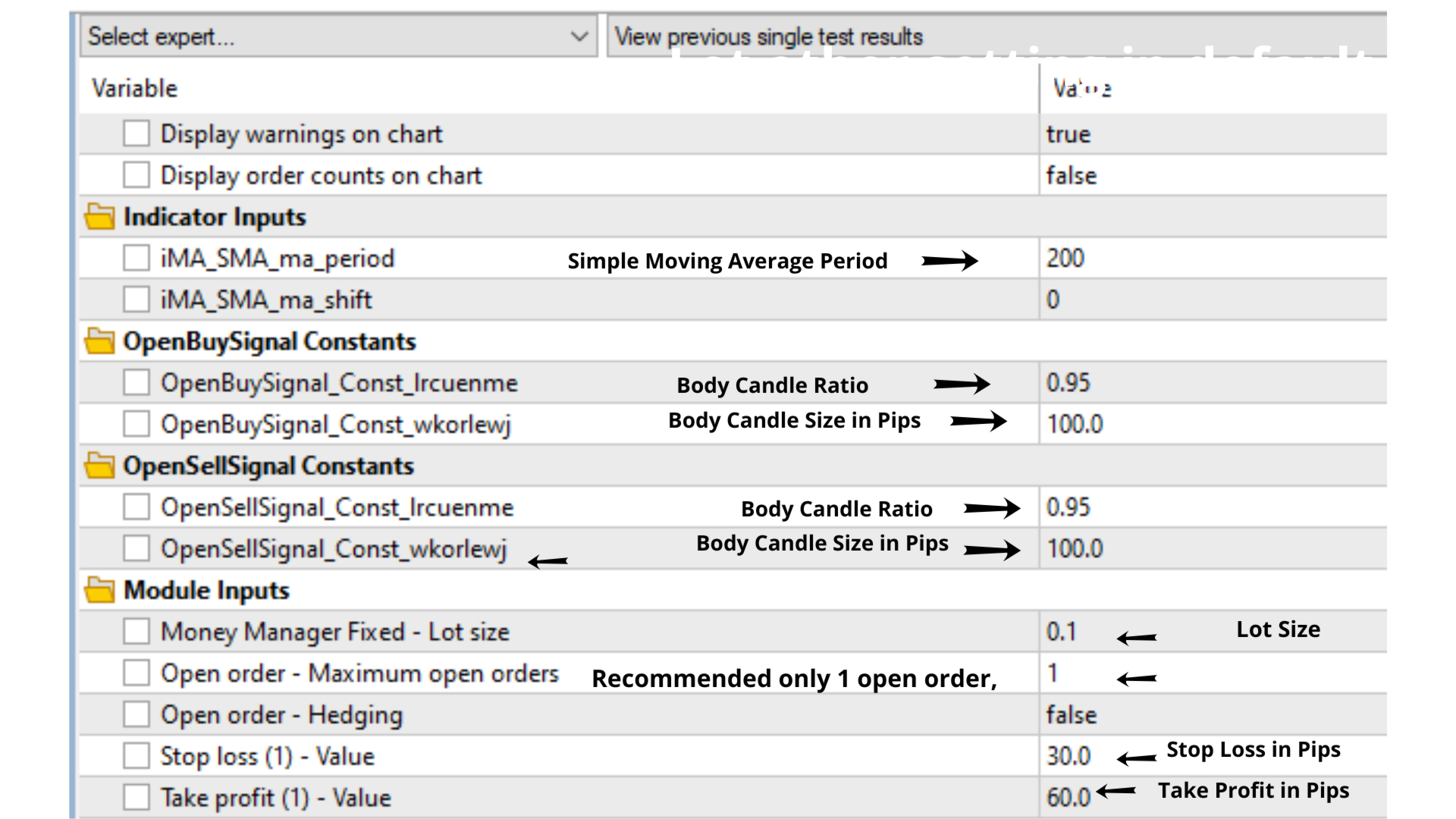
Task: Click the Variable column header
Action: click(x=135, y=89)
